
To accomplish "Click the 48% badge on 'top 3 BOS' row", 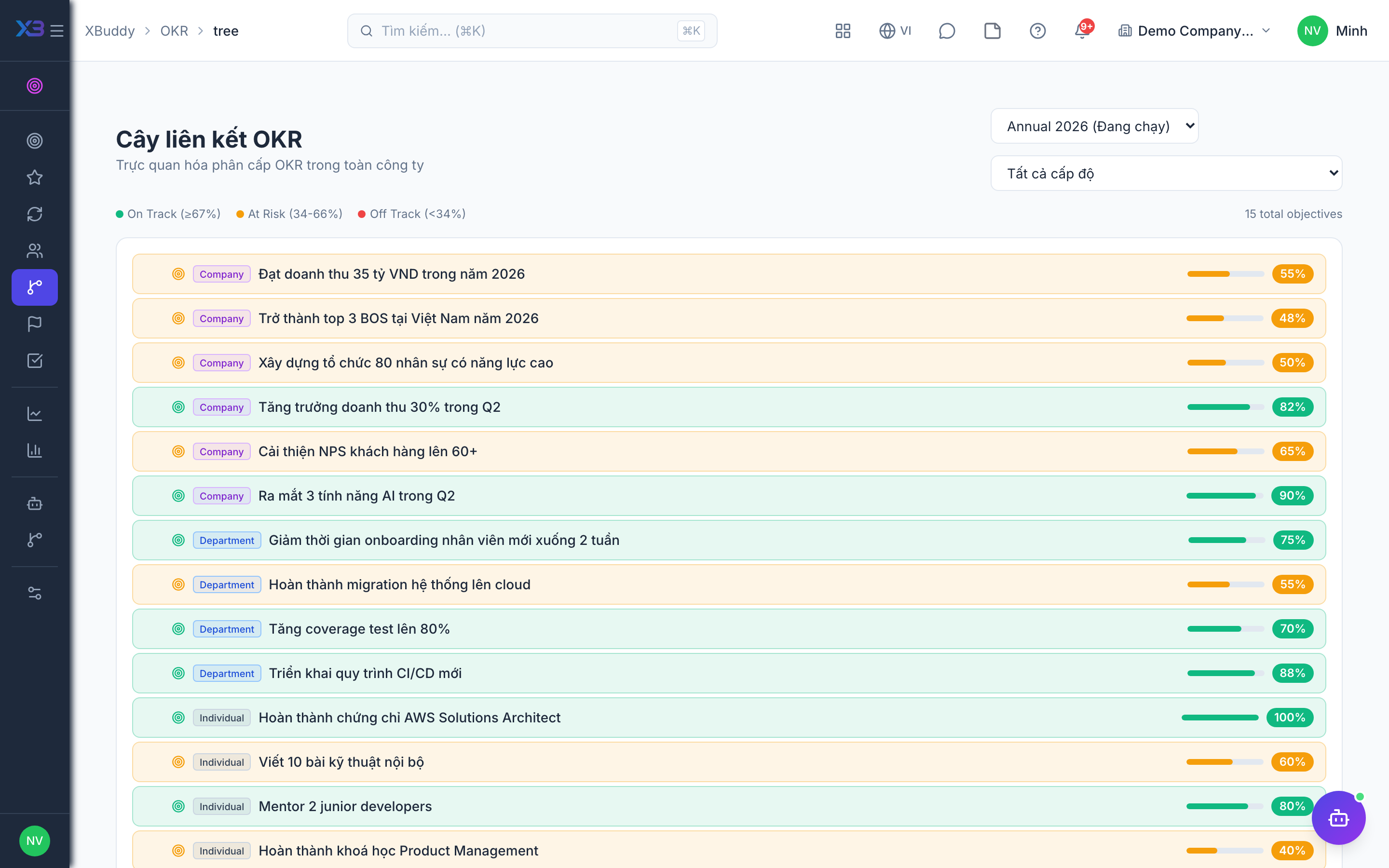I will coord(1292,318).
